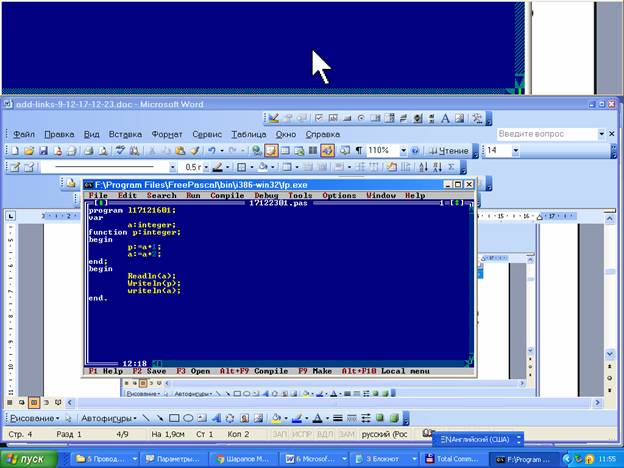Click F3 Open in FreePascal status line

(x=193, y=371)
